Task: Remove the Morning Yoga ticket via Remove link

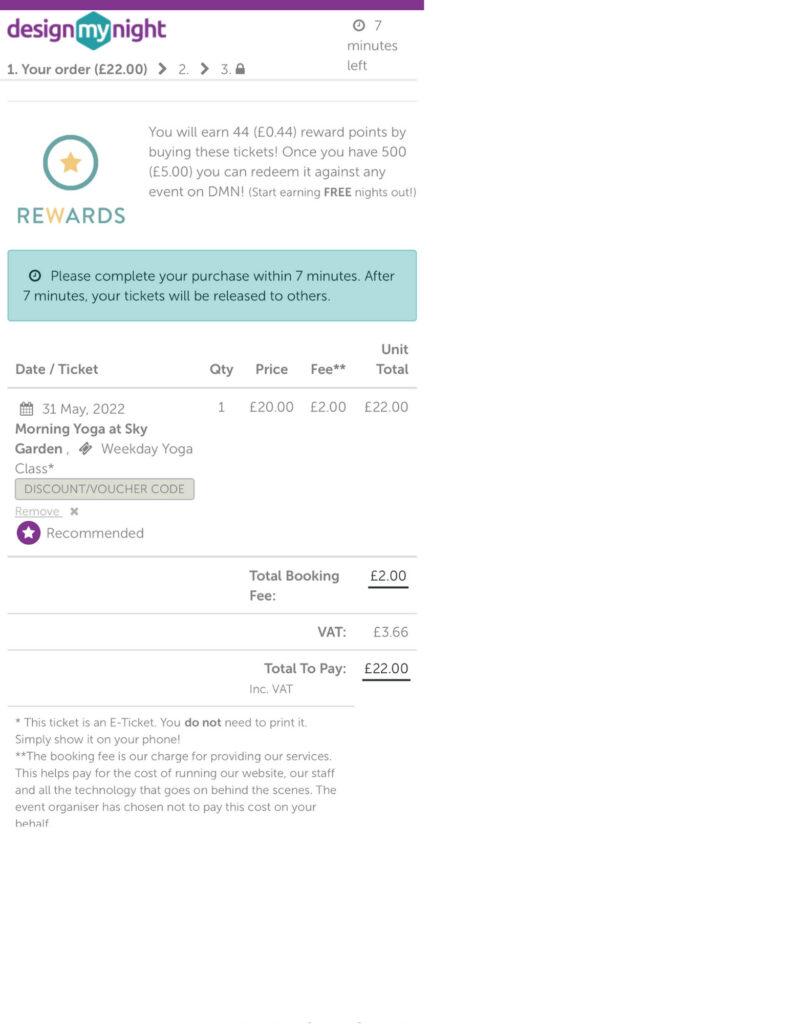Action: point(37,511)
